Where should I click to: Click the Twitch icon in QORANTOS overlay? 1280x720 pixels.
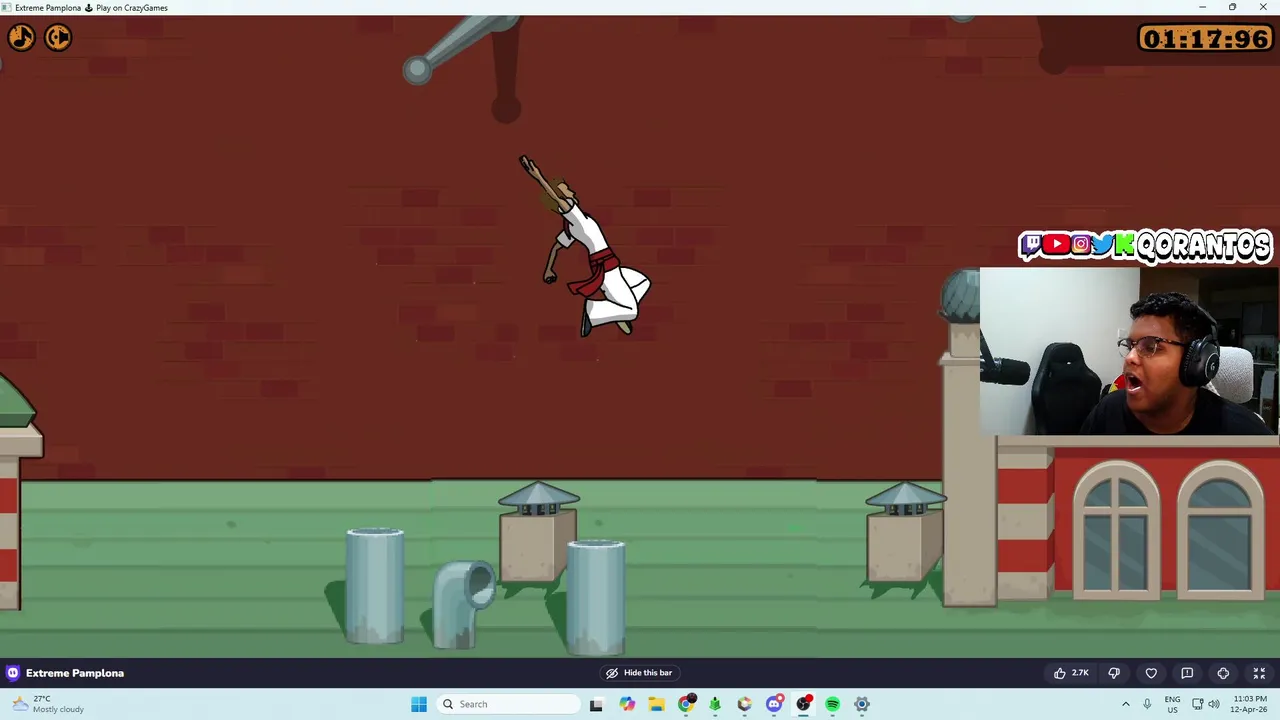[x=1032, y=244]
